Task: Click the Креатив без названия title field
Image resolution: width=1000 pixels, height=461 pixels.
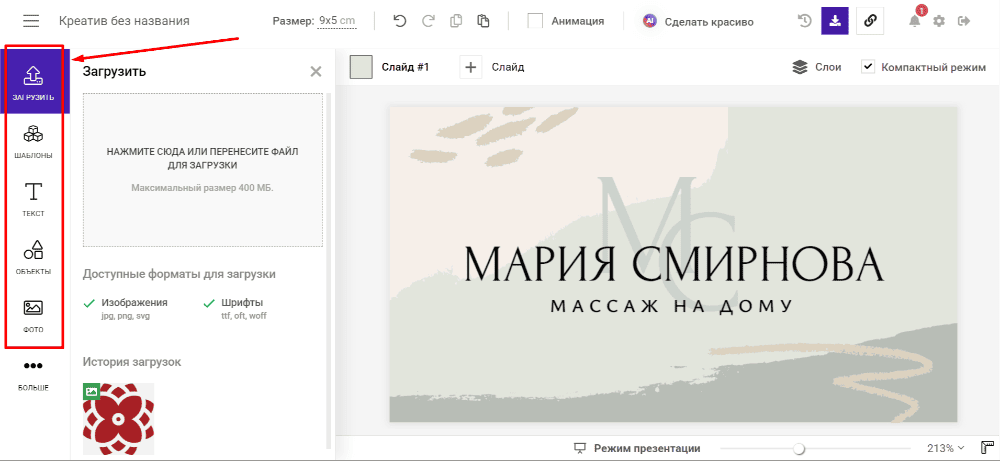Action: [x=124, y=21]
